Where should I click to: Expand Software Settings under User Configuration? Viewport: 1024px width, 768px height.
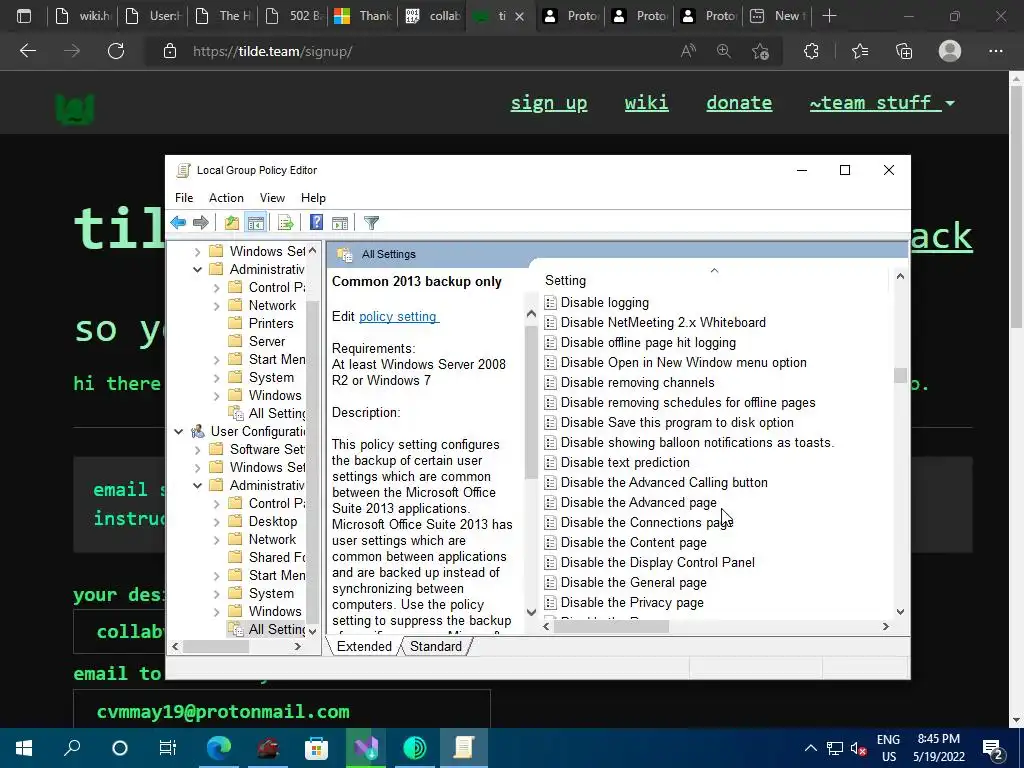pyautogui.click(x=197, y=449)
